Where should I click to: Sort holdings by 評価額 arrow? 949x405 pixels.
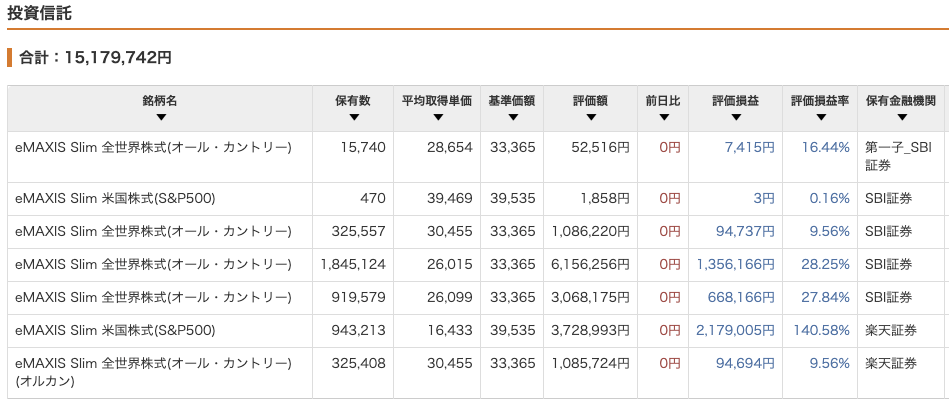click(x=590, y=118)
